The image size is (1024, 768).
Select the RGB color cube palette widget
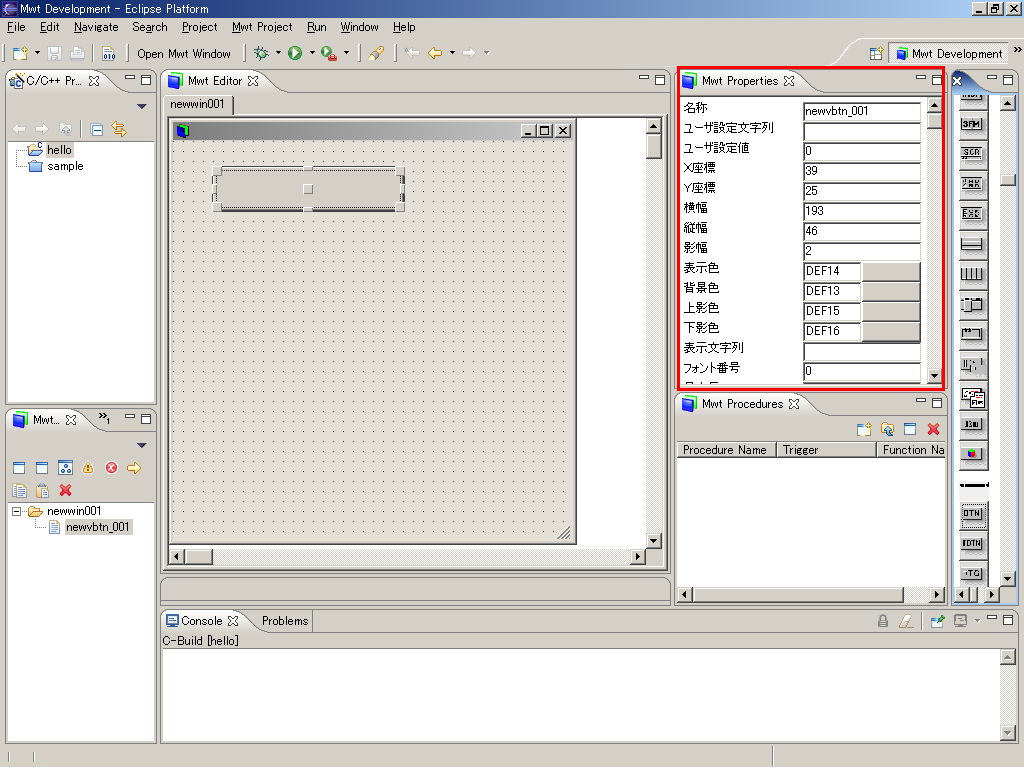coord(972,453)
